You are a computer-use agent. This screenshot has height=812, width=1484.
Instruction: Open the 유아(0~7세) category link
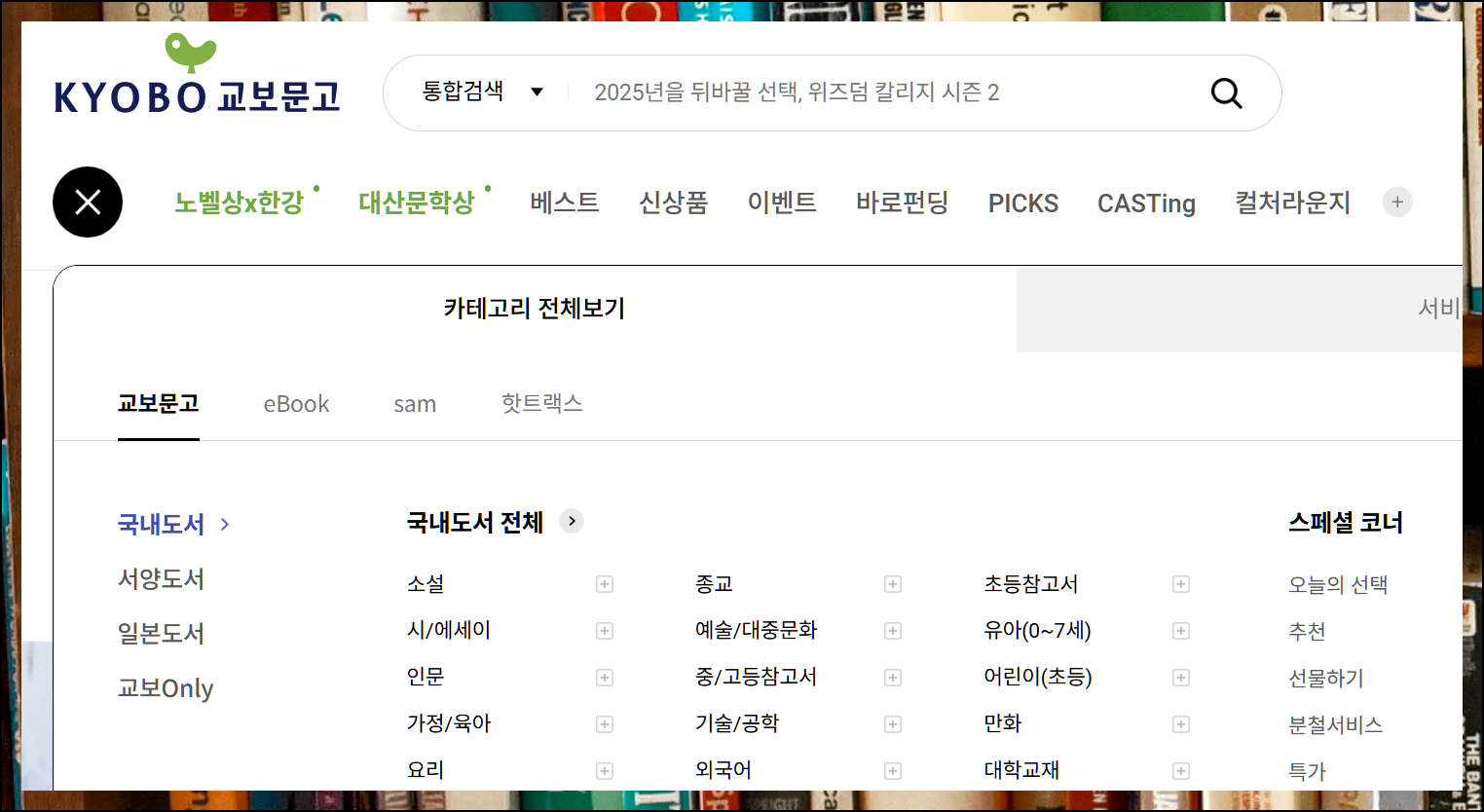[x=1037, y=630]
